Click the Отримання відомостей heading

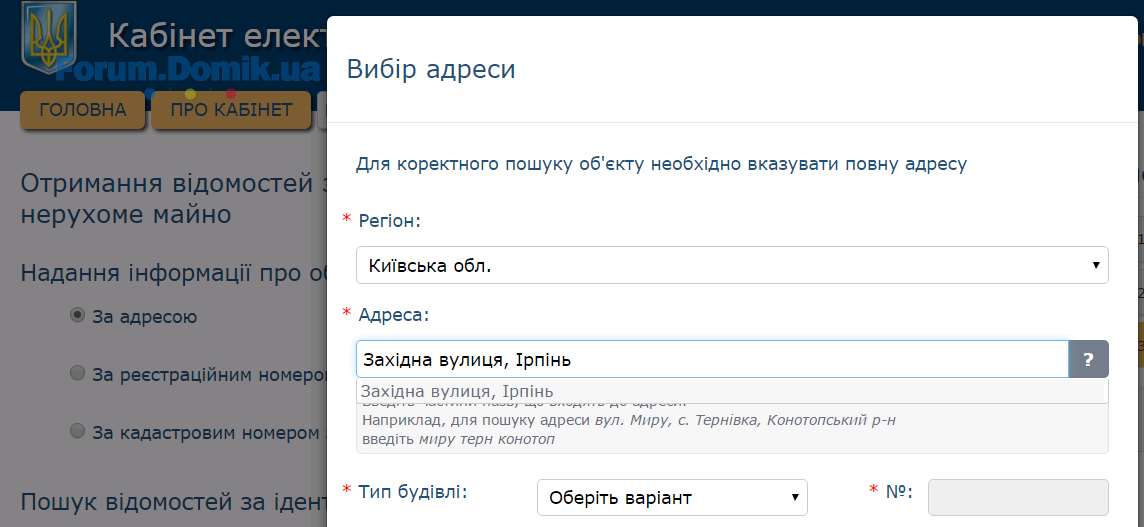[174, 198]
